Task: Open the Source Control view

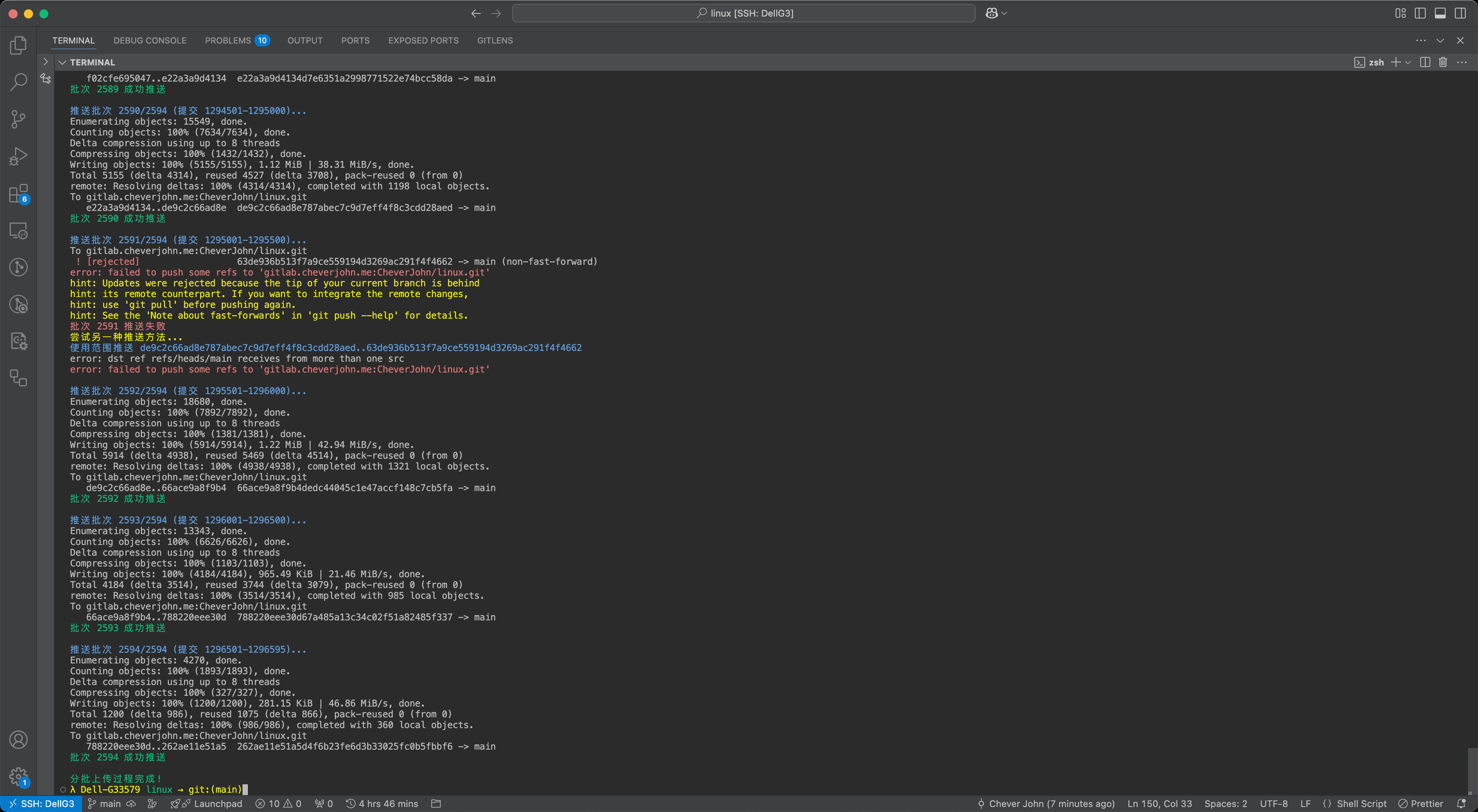Action: click(x=18, y=119)
